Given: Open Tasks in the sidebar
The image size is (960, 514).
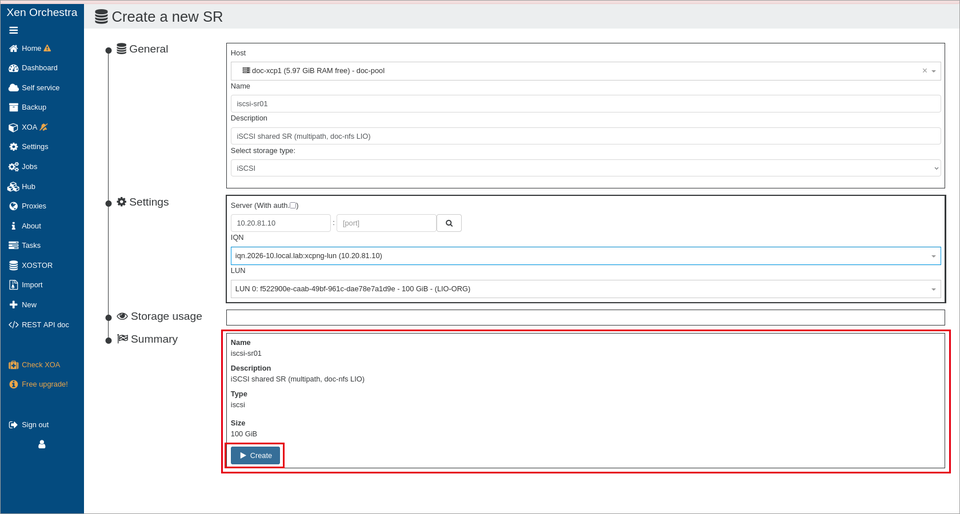Looking at the screenshot, I should (x=31, y=245).
